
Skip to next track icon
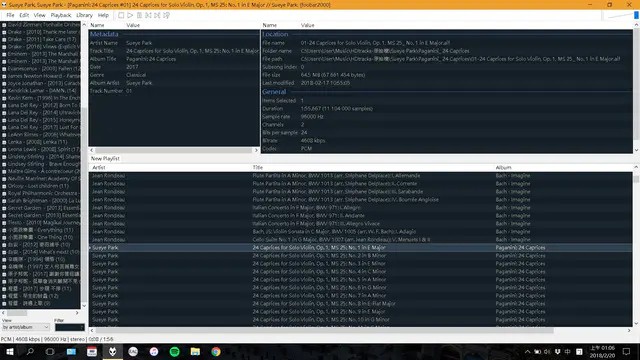click(x=157, y=15)
